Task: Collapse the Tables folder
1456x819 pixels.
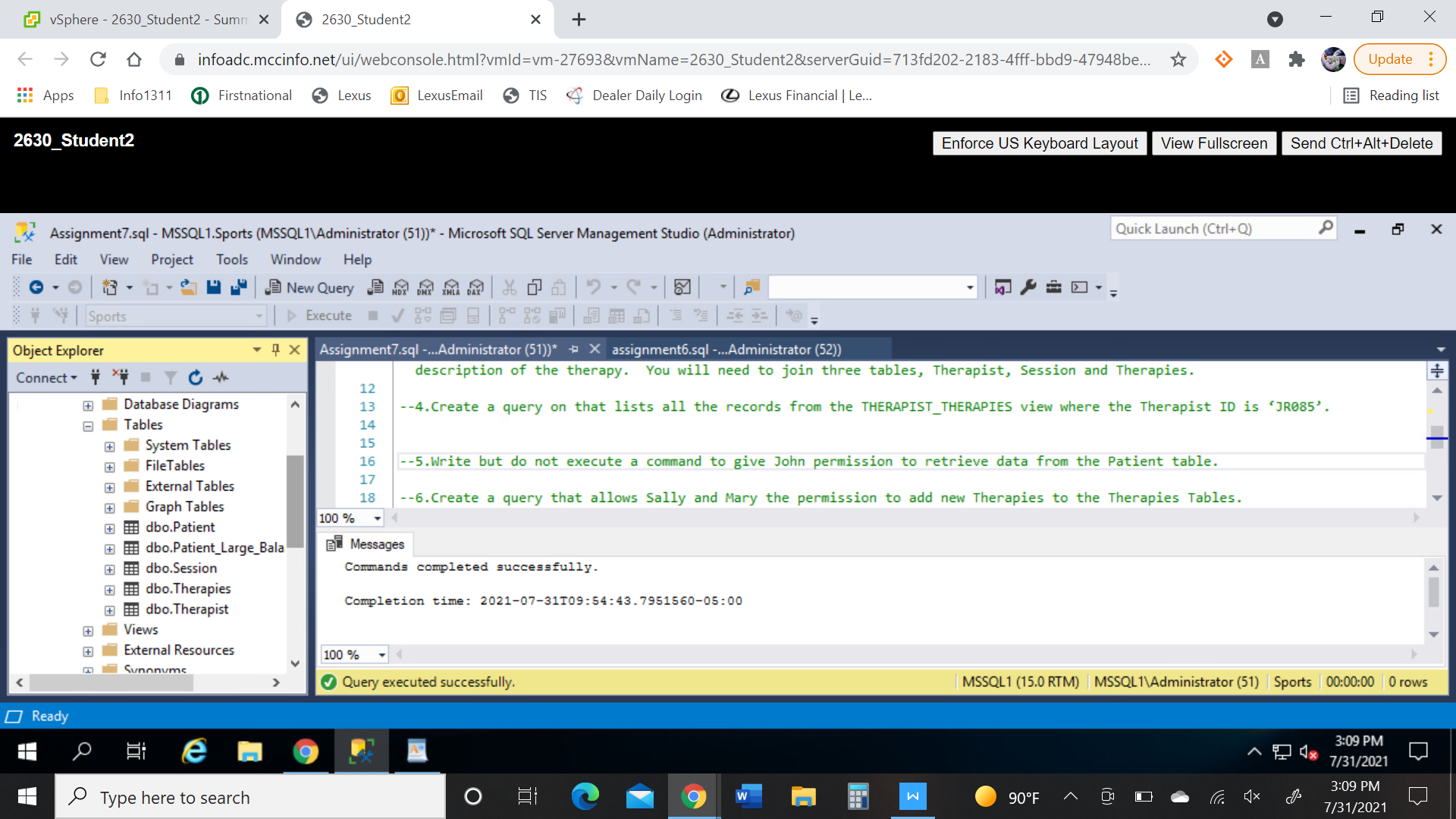Action: (x=87, y=425)
